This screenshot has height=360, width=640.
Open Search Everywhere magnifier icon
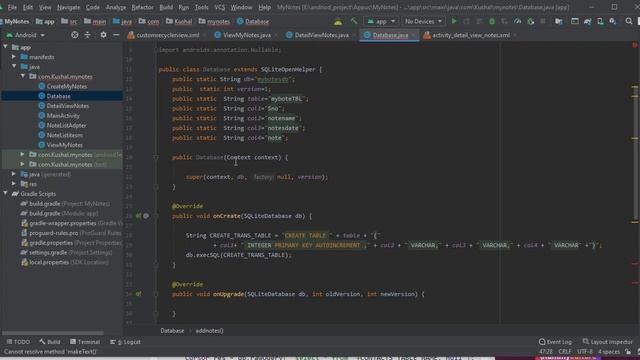coord(629,21)
